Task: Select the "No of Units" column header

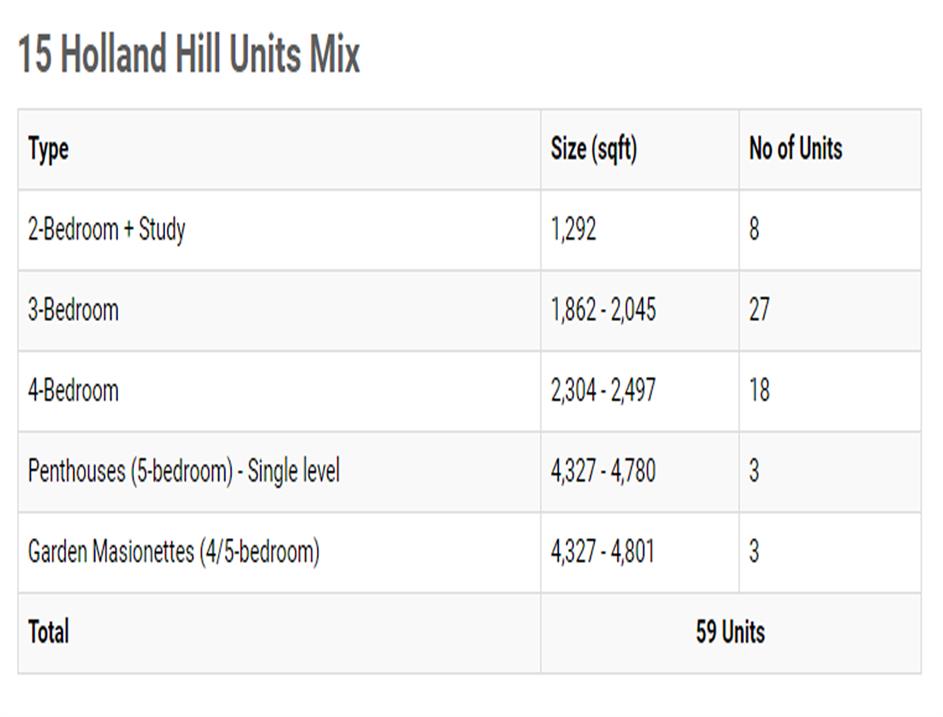Action: tap(795, 149)
